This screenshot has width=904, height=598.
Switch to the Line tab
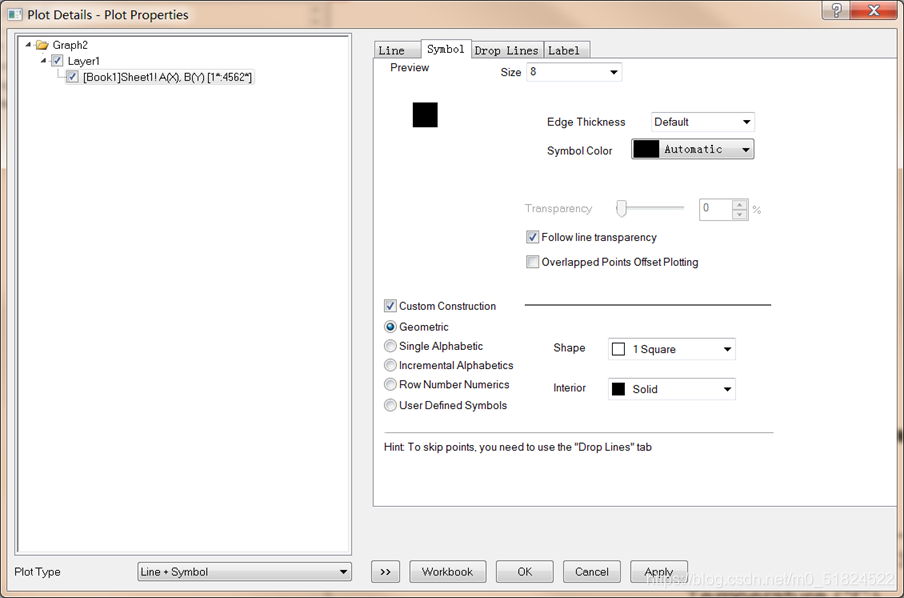[x=397, y=50]
